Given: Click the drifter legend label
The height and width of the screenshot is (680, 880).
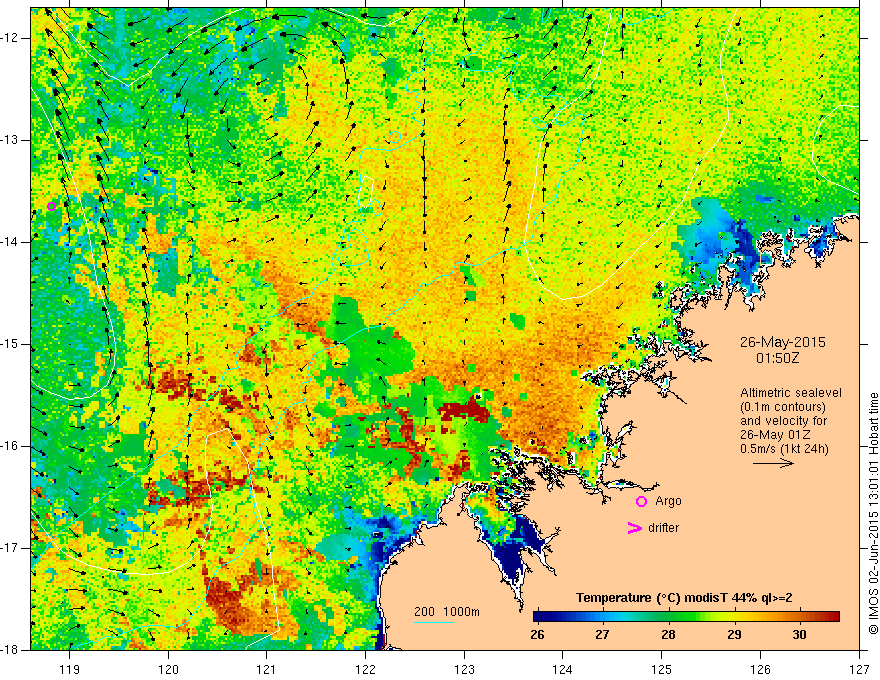Looking at the screenshot, I should point(663,528).
